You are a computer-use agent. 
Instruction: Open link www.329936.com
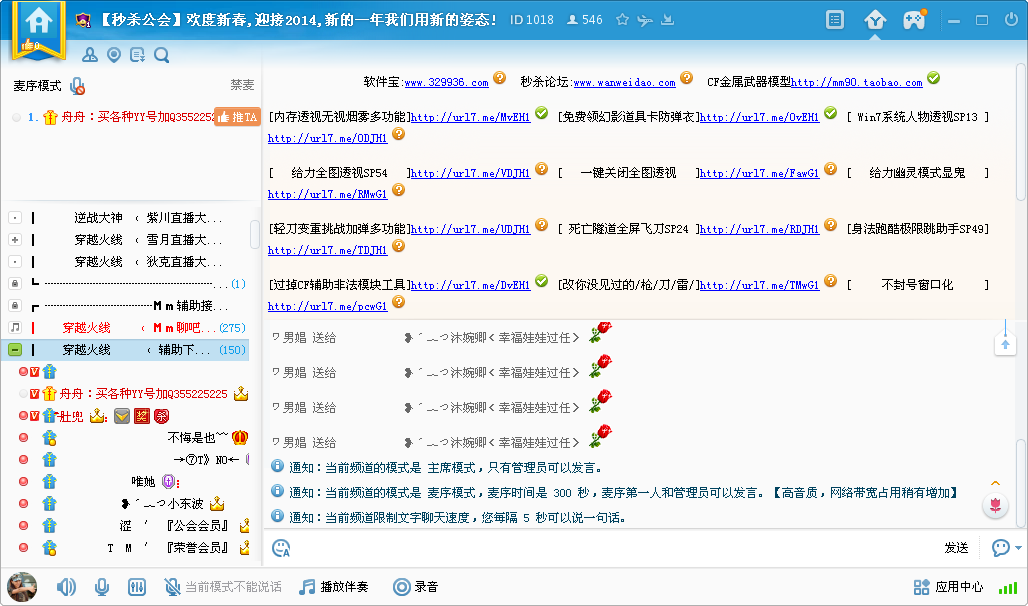446,83
